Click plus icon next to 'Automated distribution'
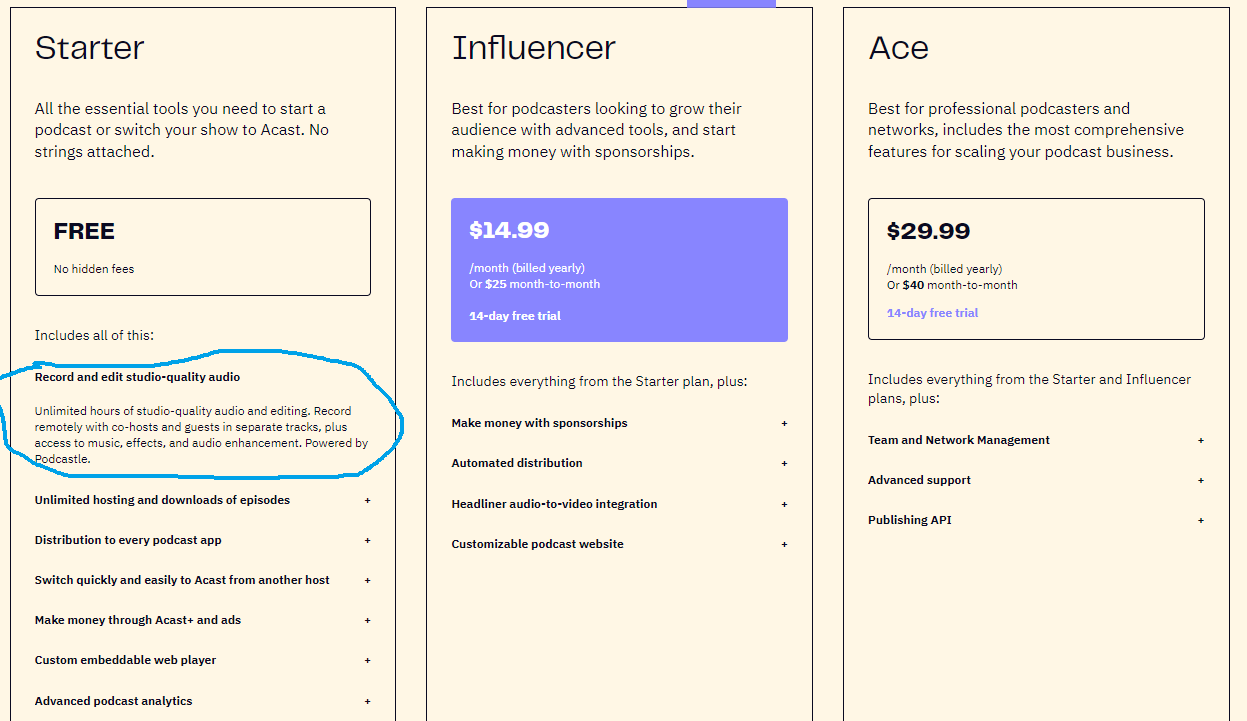The image size is (1247, 721). tap(784, 463)
